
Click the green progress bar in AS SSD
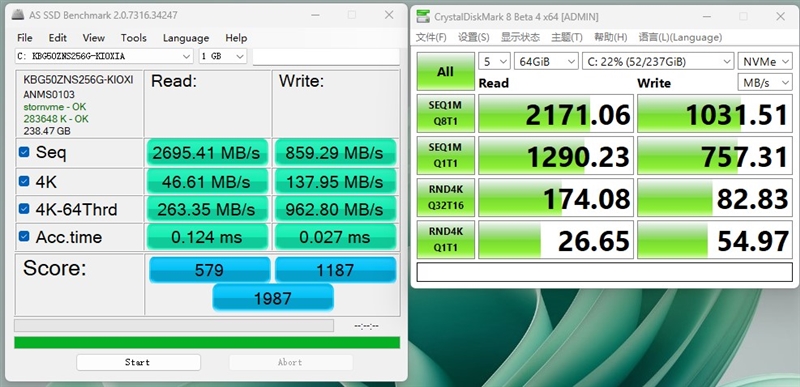(207, 342)
